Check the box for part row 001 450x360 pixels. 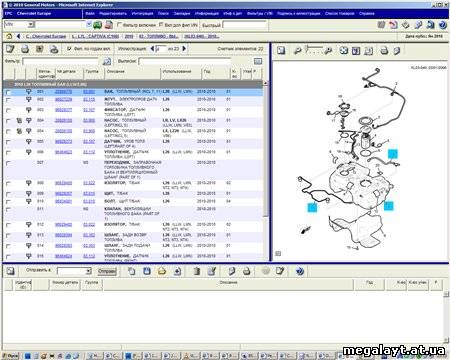point(8,92)
